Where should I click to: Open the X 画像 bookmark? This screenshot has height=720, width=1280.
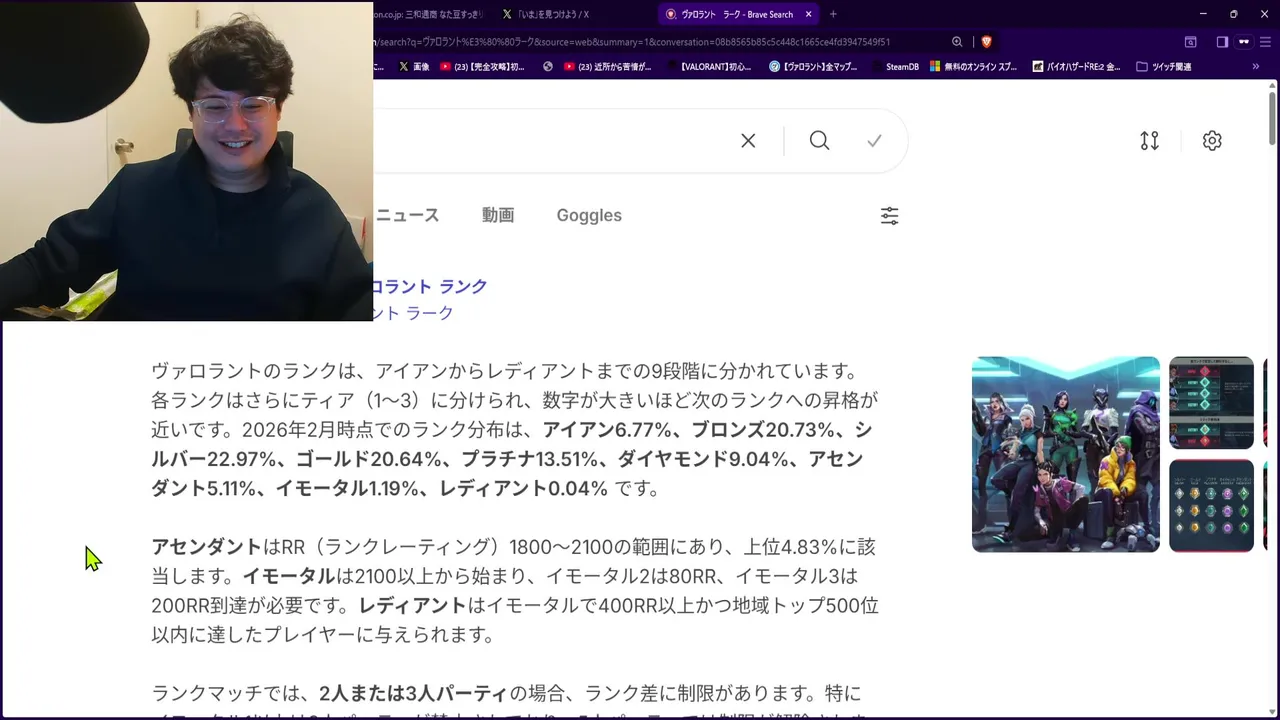click(x=414, y=67)
